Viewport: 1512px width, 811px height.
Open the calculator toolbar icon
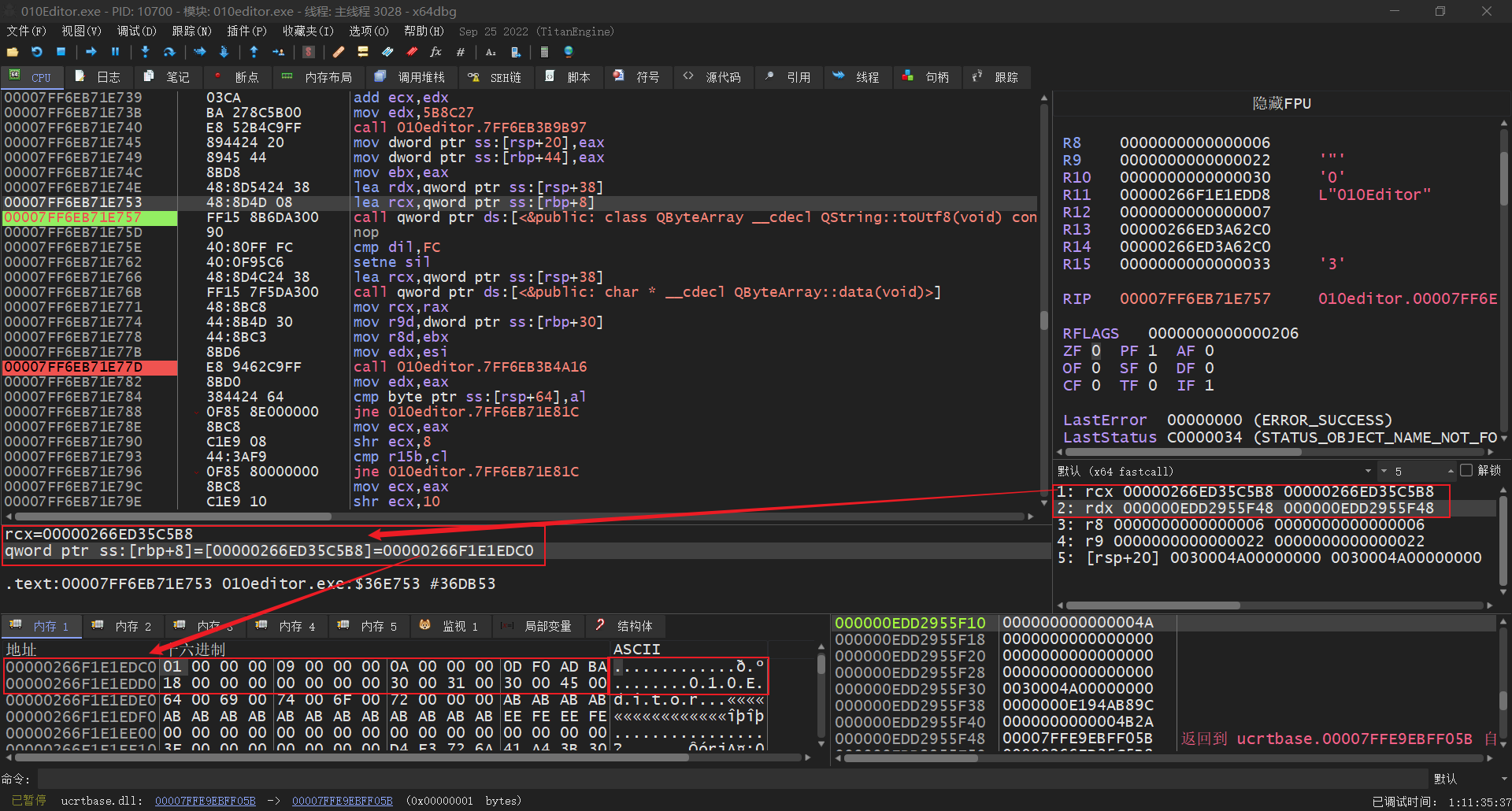click(x=544, y=52)
